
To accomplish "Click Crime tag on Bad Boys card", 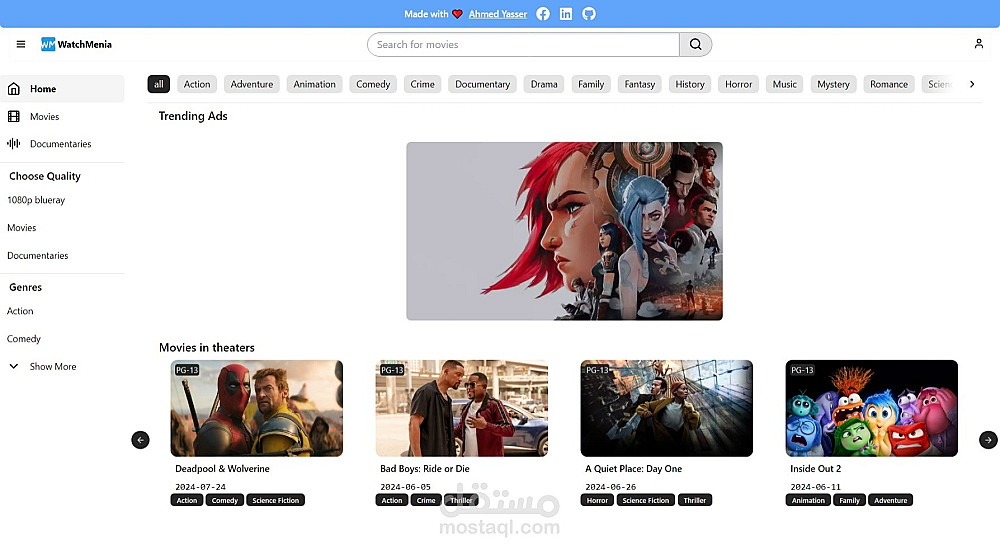I will click(426, 501).
